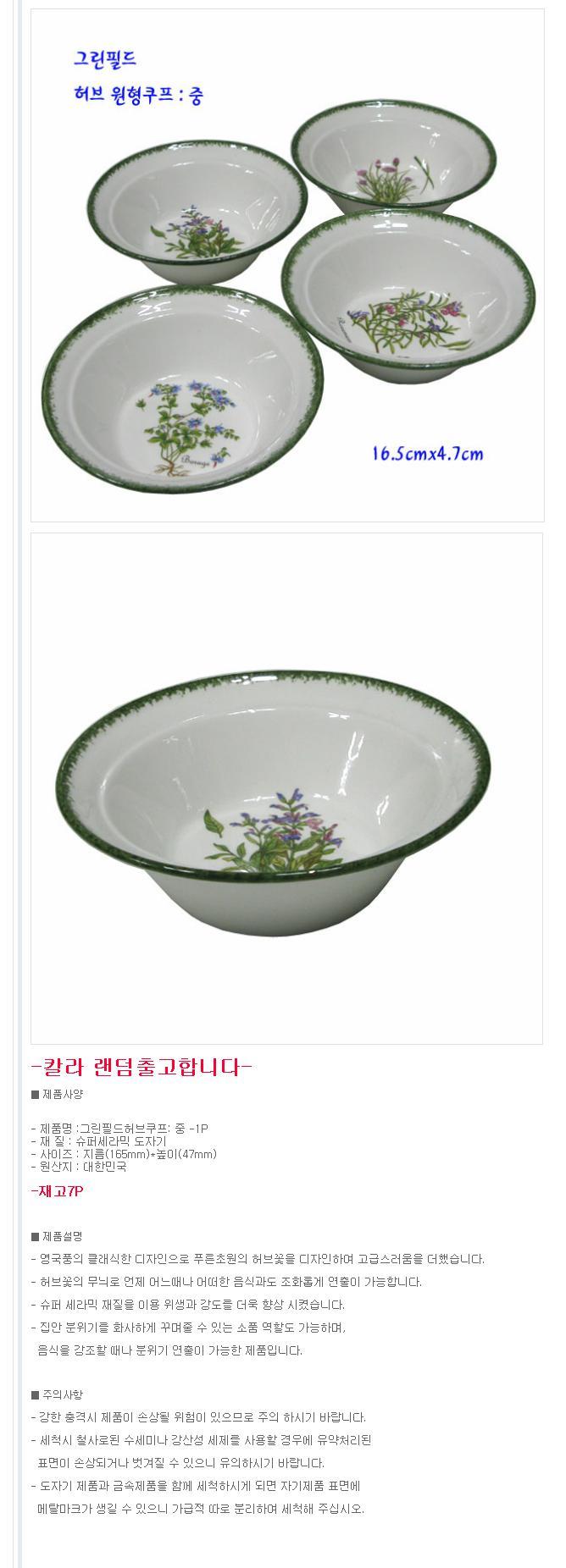Click the 제품명 그린필드허브쿠프 line
The height and width of the screenshot is (1568, 566).
[x=119, y=1129]
